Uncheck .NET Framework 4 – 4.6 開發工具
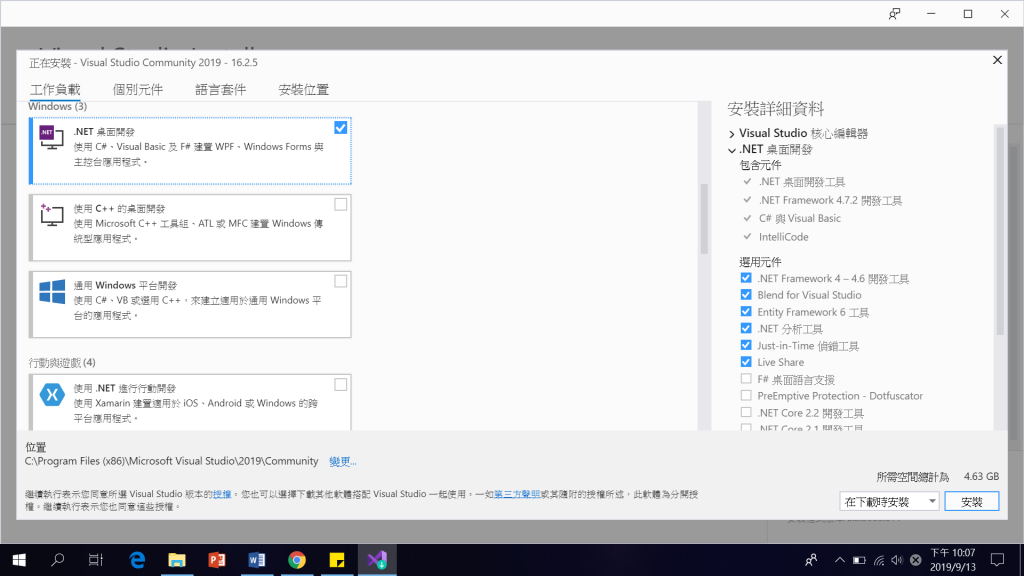 coord(746,278)
